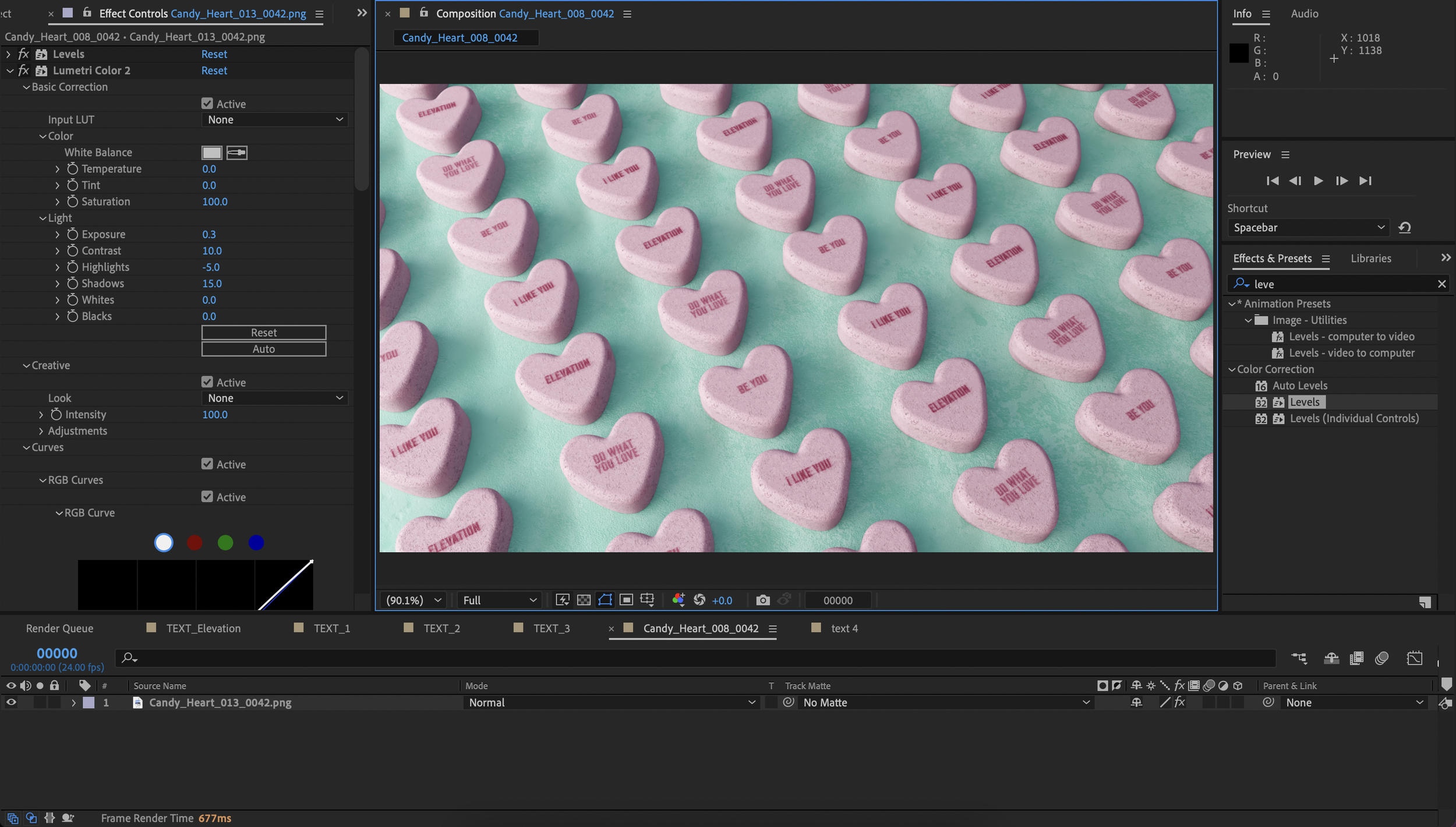Open the Show Channel color management icon
This screenshot has width=1456, height=827.
pyautogui.click(x=678, y=600)
